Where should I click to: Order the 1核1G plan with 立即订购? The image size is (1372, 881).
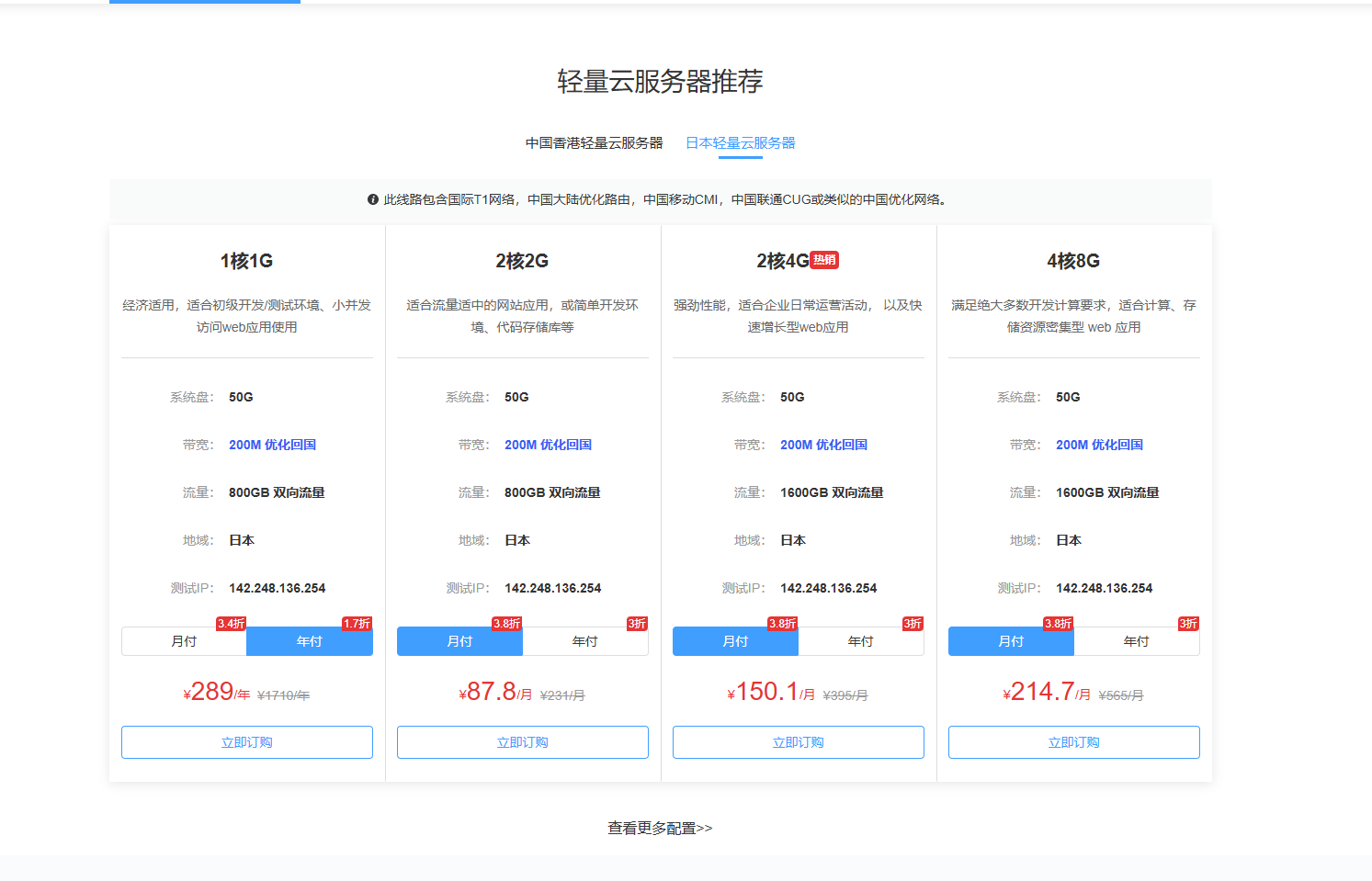point(247,742)
